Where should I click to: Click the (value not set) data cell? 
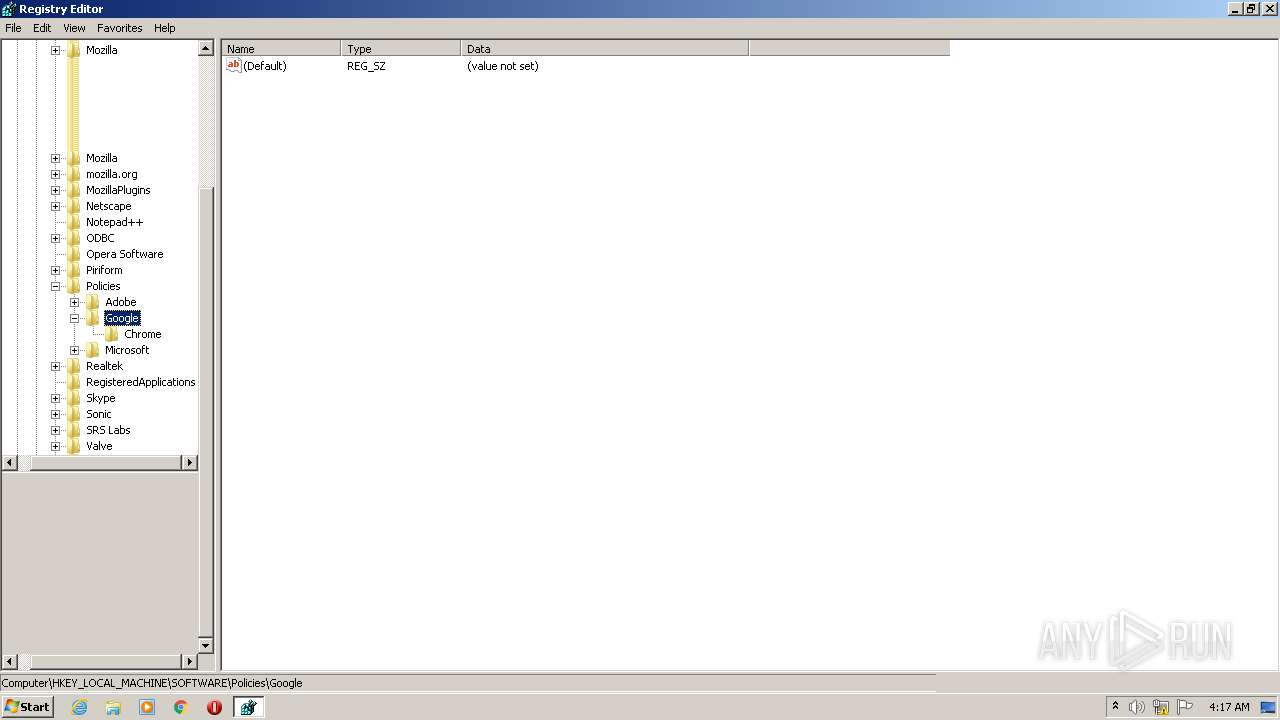503,66
